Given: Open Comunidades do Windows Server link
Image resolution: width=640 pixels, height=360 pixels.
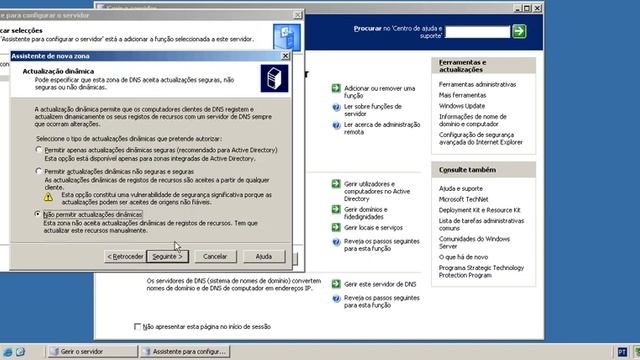Looking at the screenshot, I should click(x=474, y=242).
